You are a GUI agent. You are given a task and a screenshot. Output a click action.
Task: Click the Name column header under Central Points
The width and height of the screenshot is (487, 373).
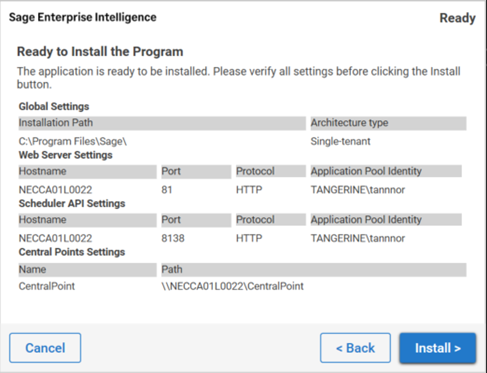click(87, 269)
